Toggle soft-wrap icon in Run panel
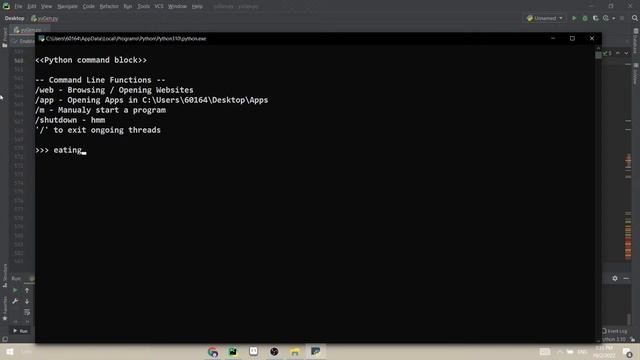Image resolution: width=640 pixels, height=360 pixels. coord(27,312)
